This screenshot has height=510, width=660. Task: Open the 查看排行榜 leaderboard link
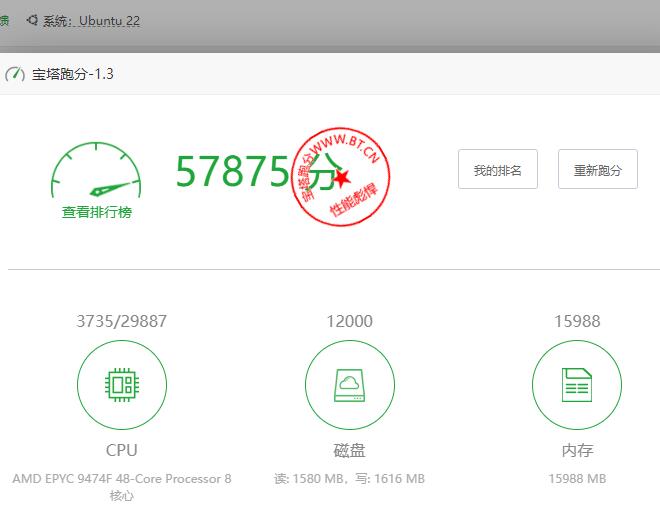point(97,212)
